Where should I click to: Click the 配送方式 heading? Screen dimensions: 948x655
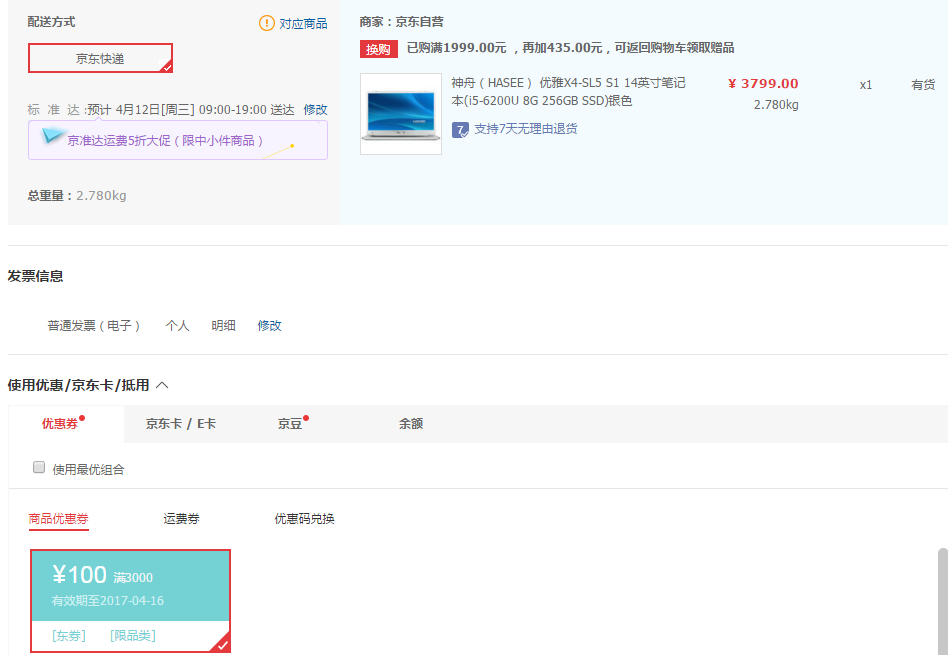tap(51, 22)
